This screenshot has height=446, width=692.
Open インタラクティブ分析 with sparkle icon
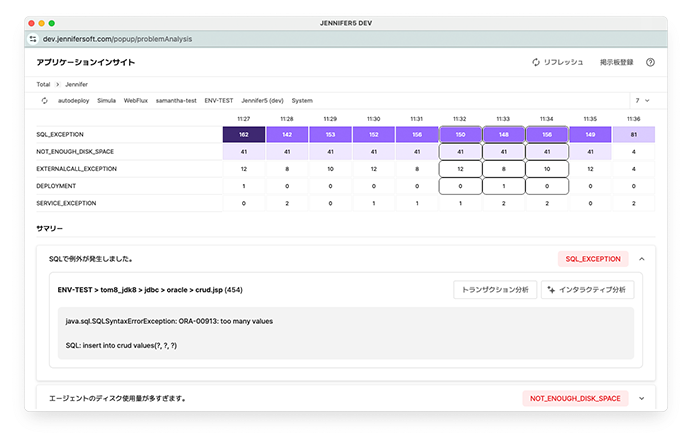[587, 290]
